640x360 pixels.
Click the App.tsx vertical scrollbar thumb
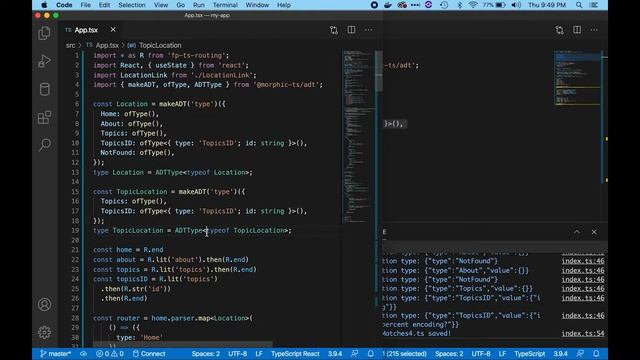pyautogui.click(x=378, y=71)
